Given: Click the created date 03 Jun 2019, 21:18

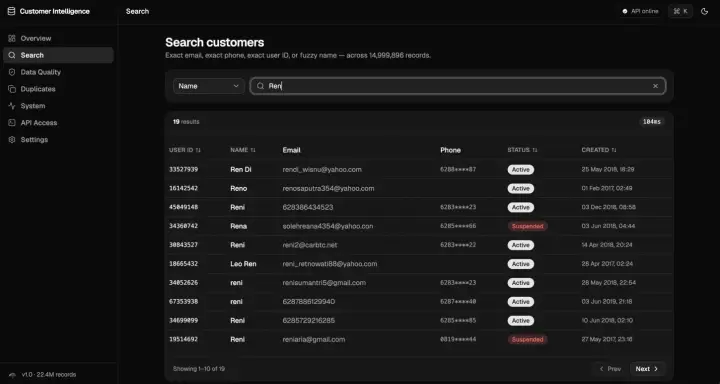Looking at the screenshot, I should [607, 302].
